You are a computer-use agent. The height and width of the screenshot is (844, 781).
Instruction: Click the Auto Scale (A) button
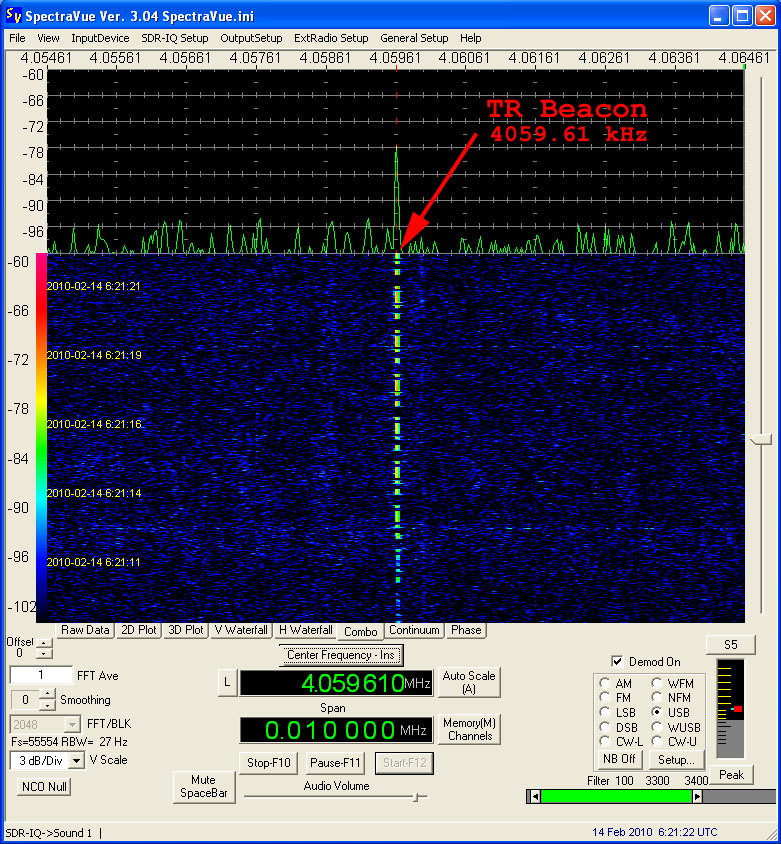[x=469, y=683]
